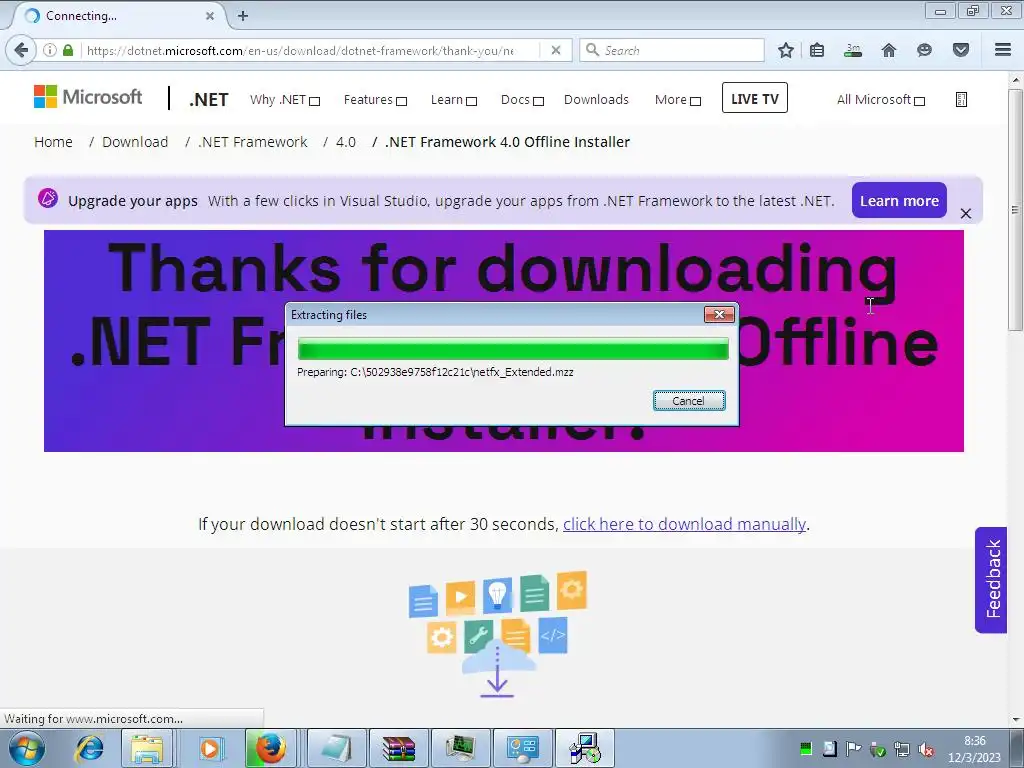Open the system monitor taskbar icon
Viewport: 1024px width, 768px height.
coord(462,748)
